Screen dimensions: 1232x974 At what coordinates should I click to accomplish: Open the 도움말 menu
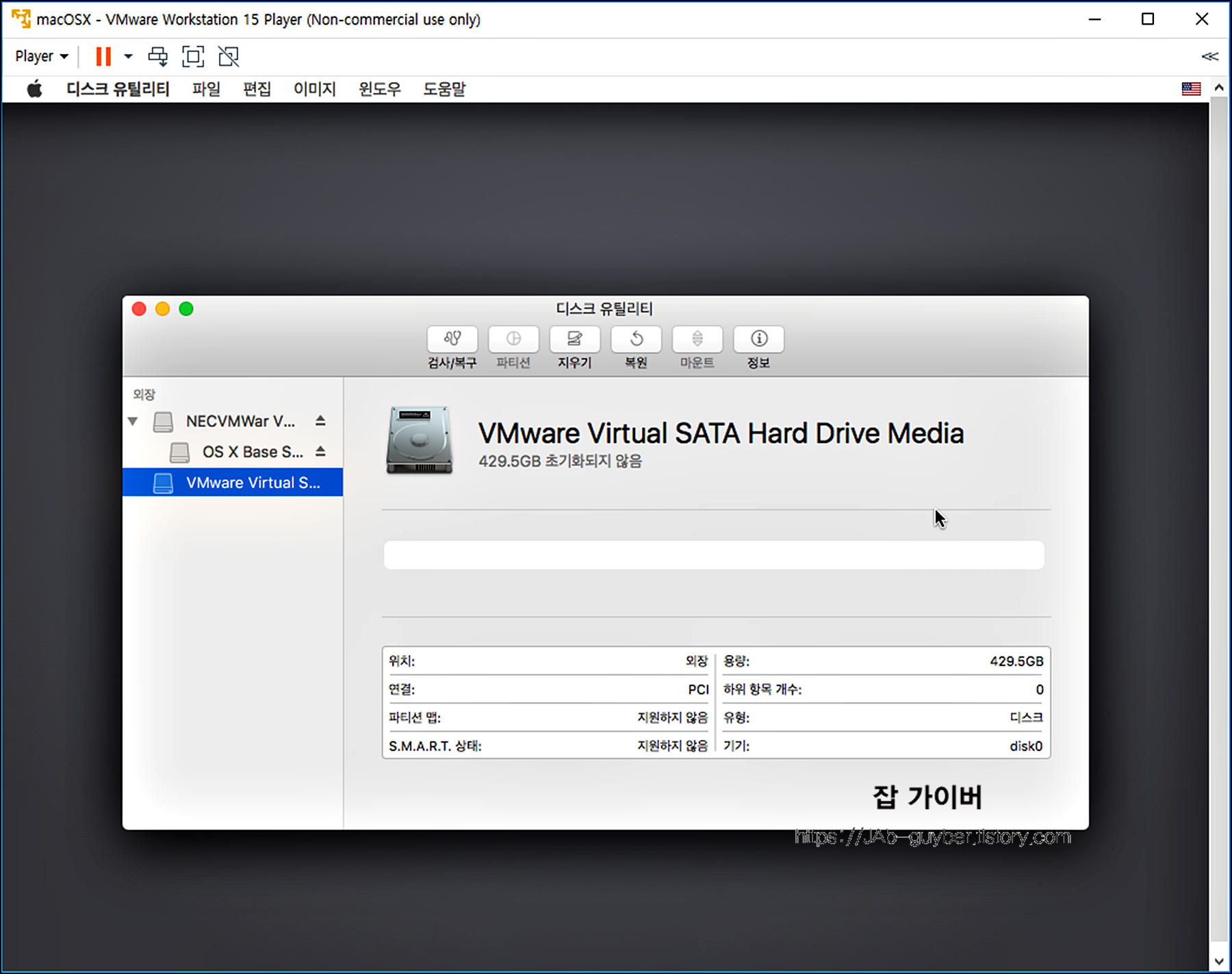(x=444, y=89)
